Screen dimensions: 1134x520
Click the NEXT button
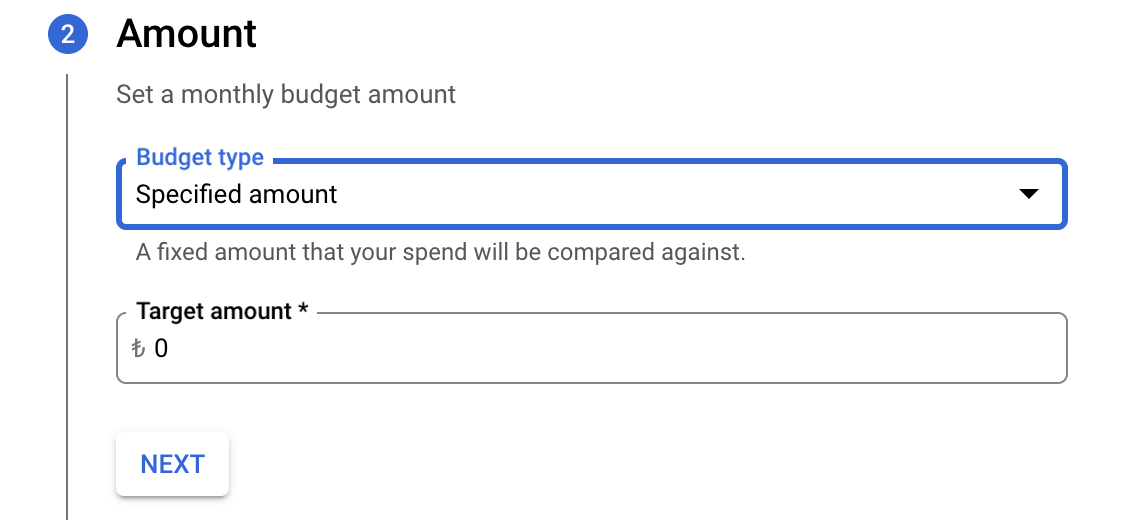(172, 464)
